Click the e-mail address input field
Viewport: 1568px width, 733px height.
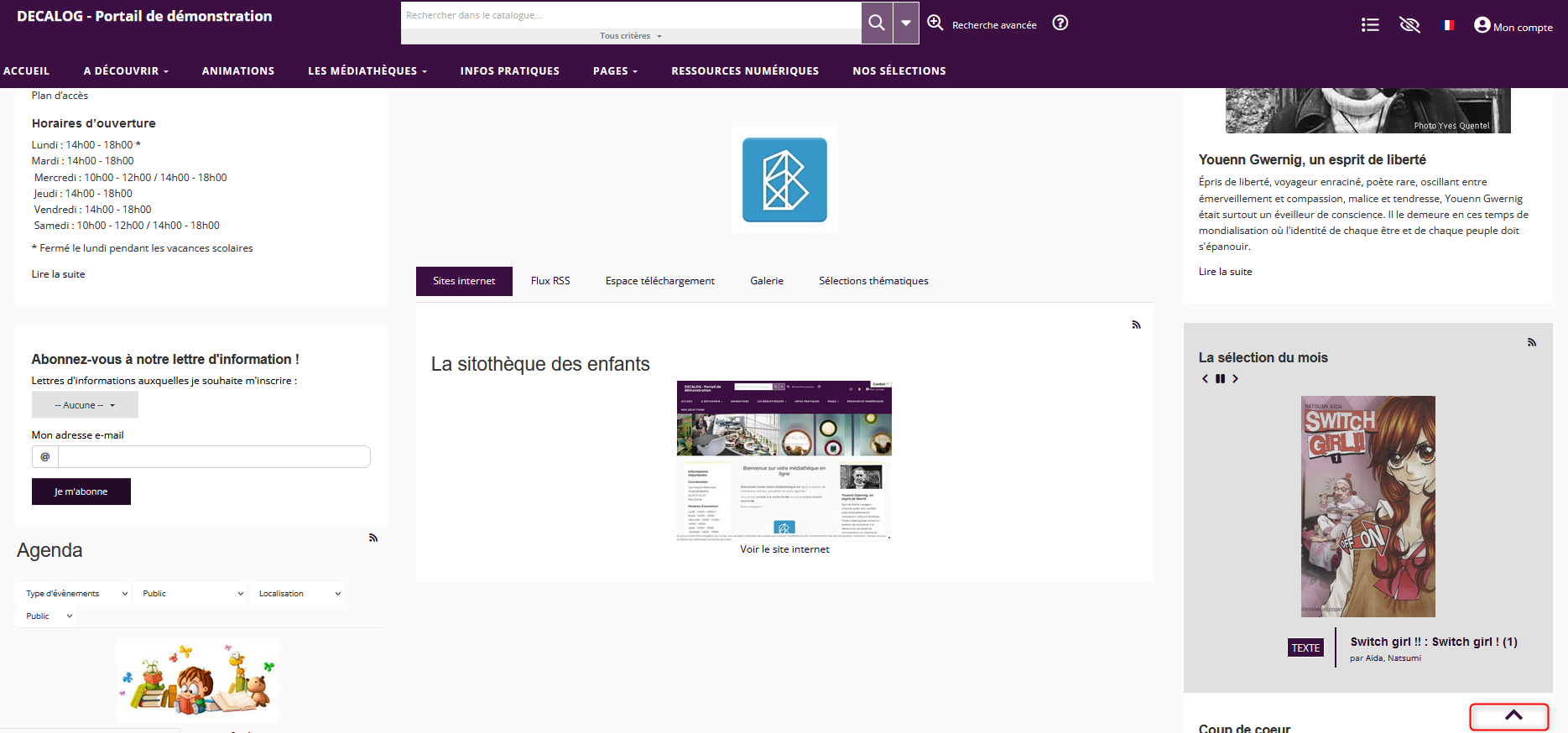click(x=213, y=457)
